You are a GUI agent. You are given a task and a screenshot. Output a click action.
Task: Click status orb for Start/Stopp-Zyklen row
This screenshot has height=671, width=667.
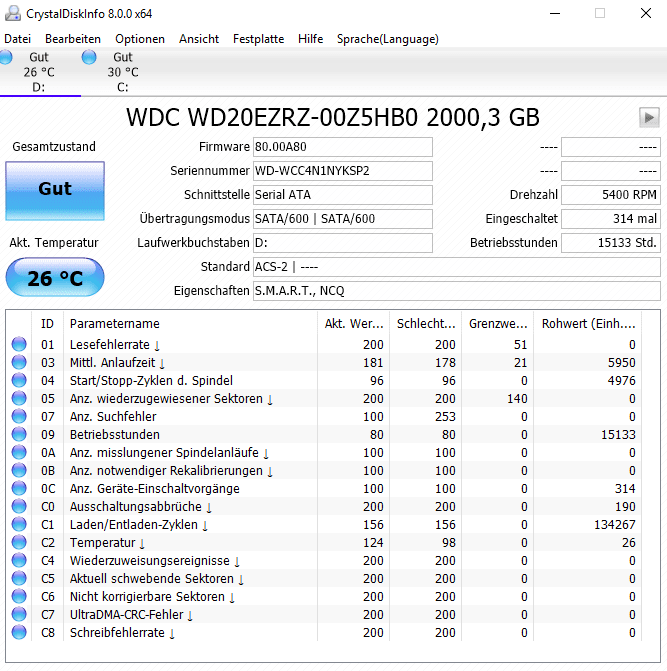tap(19, 380)
